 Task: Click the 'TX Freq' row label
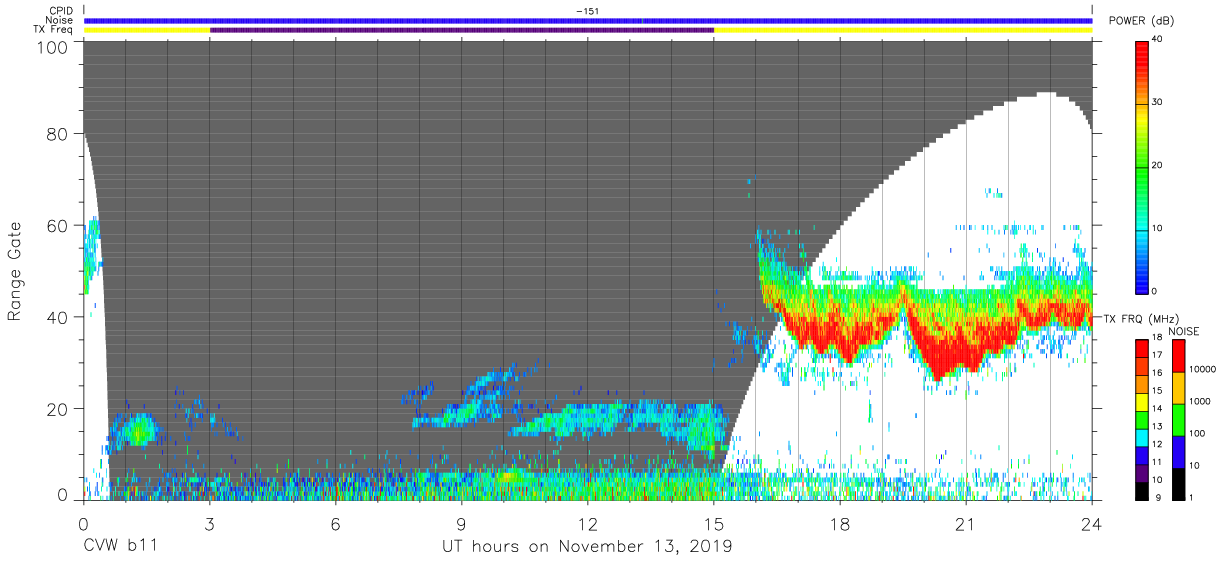coord(54,30)
